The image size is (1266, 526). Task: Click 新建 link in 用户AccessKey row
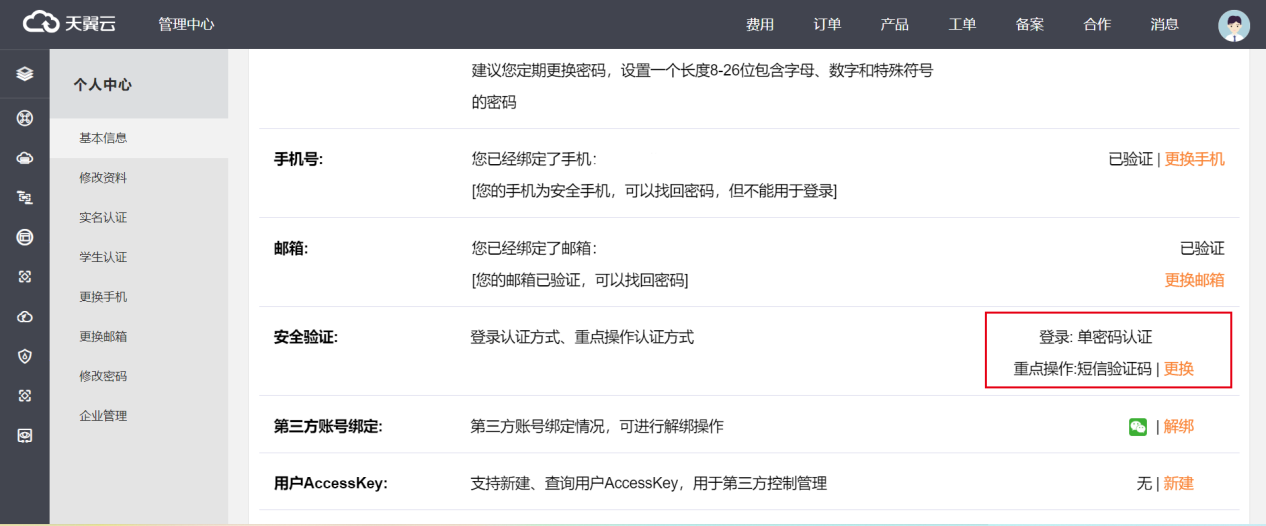[1179, 484]
